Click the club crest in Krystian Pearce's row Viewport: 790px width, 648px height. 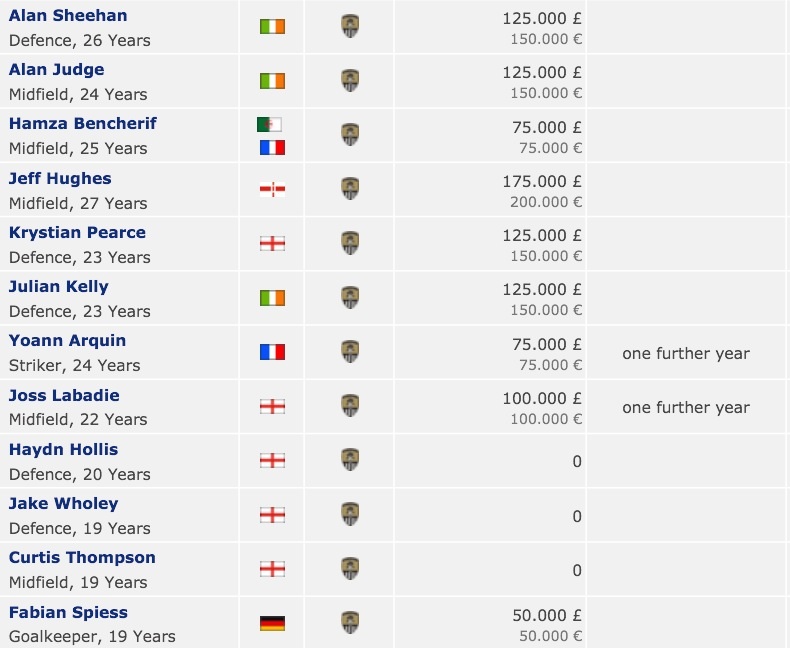[x=350, y=243]
